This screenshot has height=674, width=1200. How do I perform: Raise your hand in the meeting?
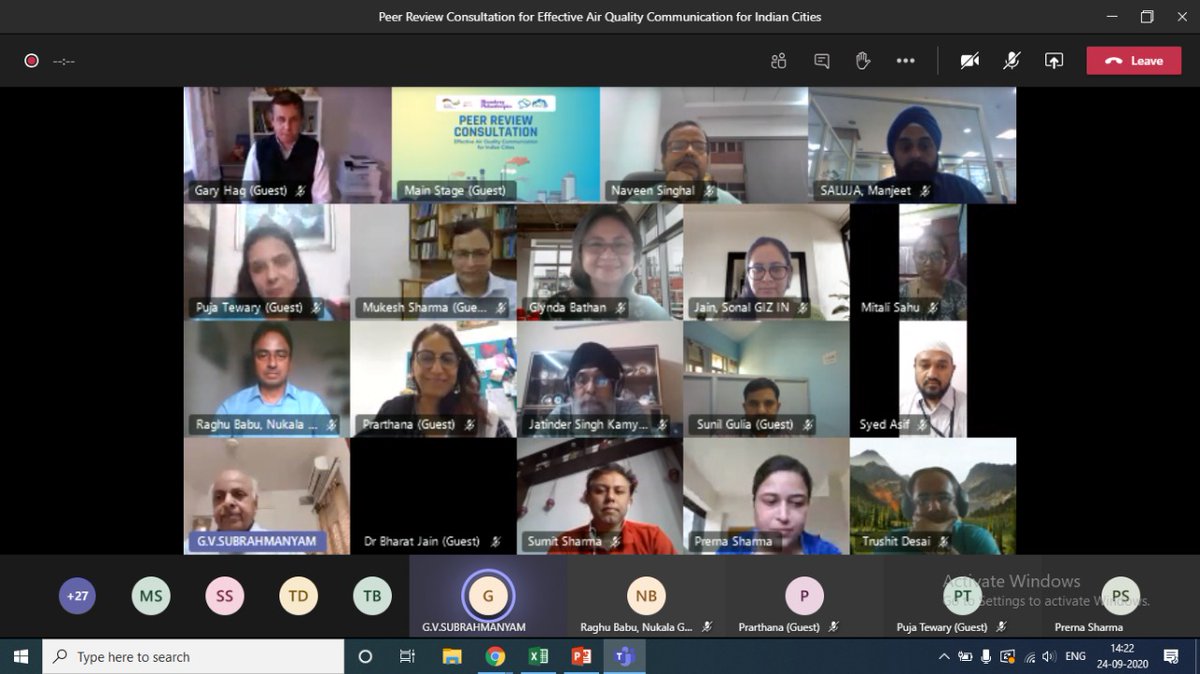[863, 61]
